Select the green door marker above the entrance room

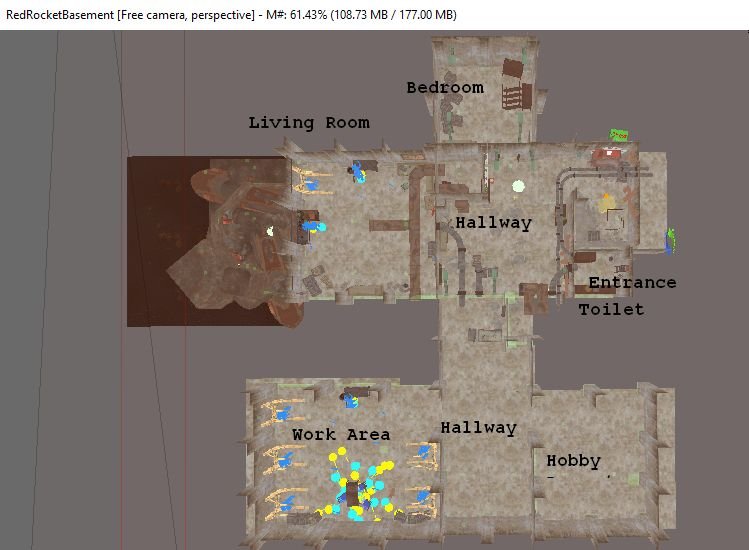pyautogui.click(x=619, y=135)
